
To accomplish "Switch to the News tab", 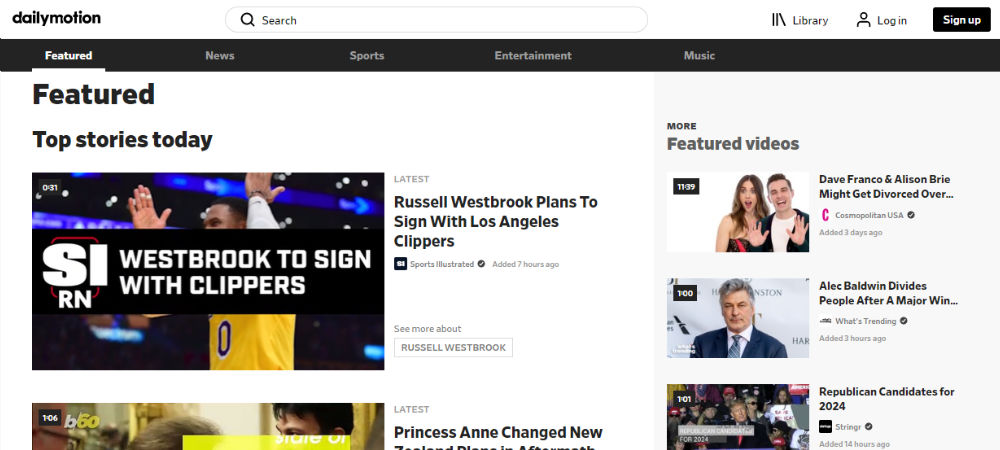I will [219, 55].
